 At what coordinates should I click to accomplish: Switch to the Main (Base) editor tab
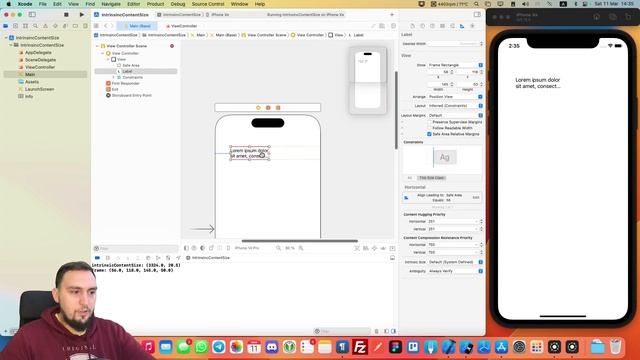pyautogui.click(x=137, y=26)
